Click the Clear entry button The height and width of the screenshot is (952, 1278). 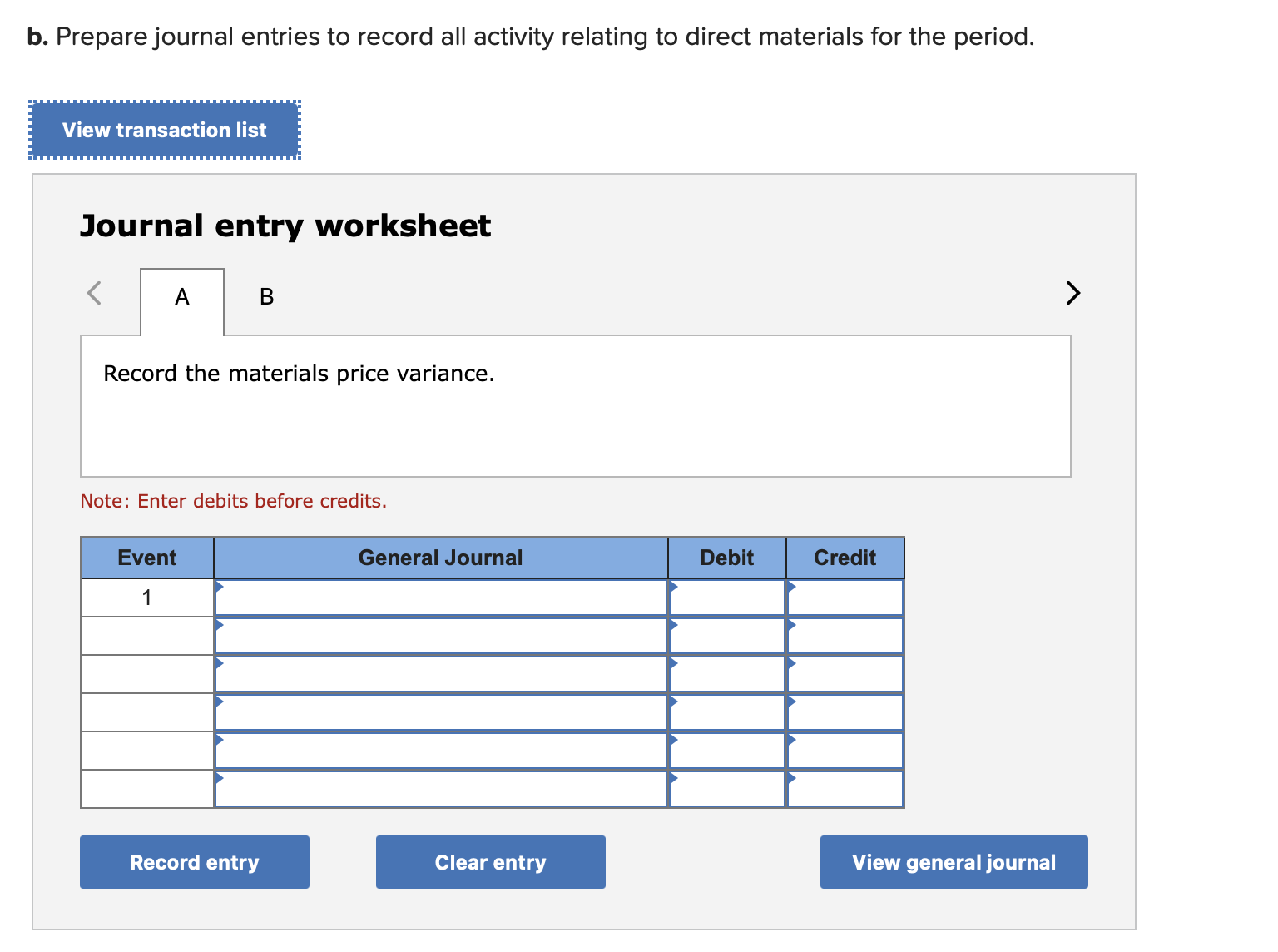tap(490, 862)
